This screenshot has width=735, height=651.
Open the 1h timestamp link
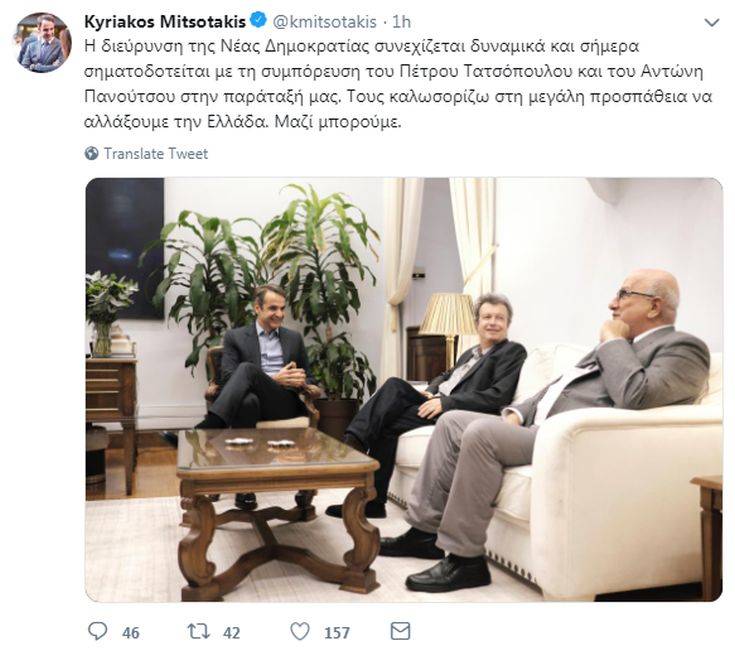[401, 22]
